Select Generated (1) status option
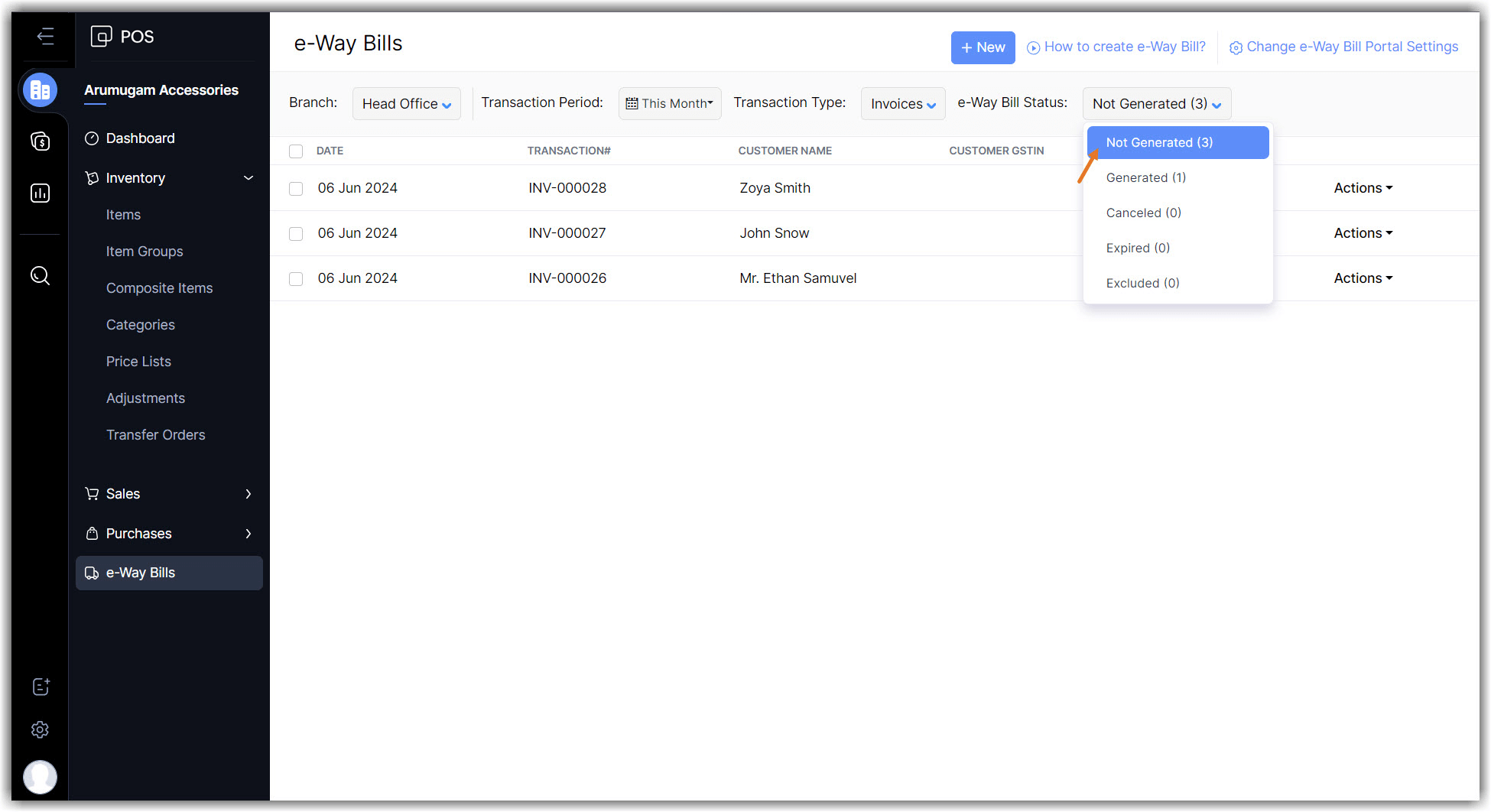1491x812 pixels. click(1145, 177)
